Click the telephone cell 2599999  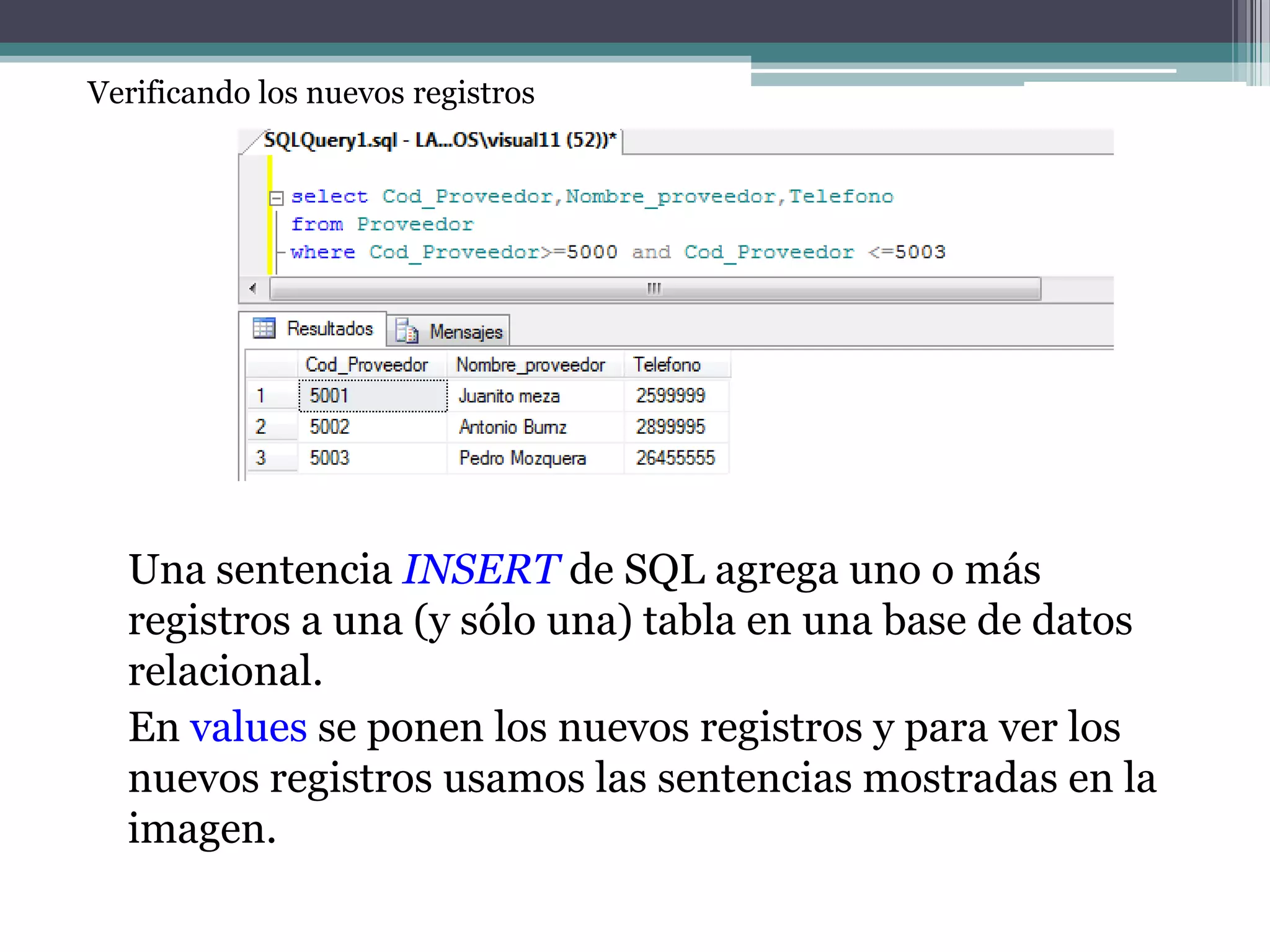click(x=677, y=395)
